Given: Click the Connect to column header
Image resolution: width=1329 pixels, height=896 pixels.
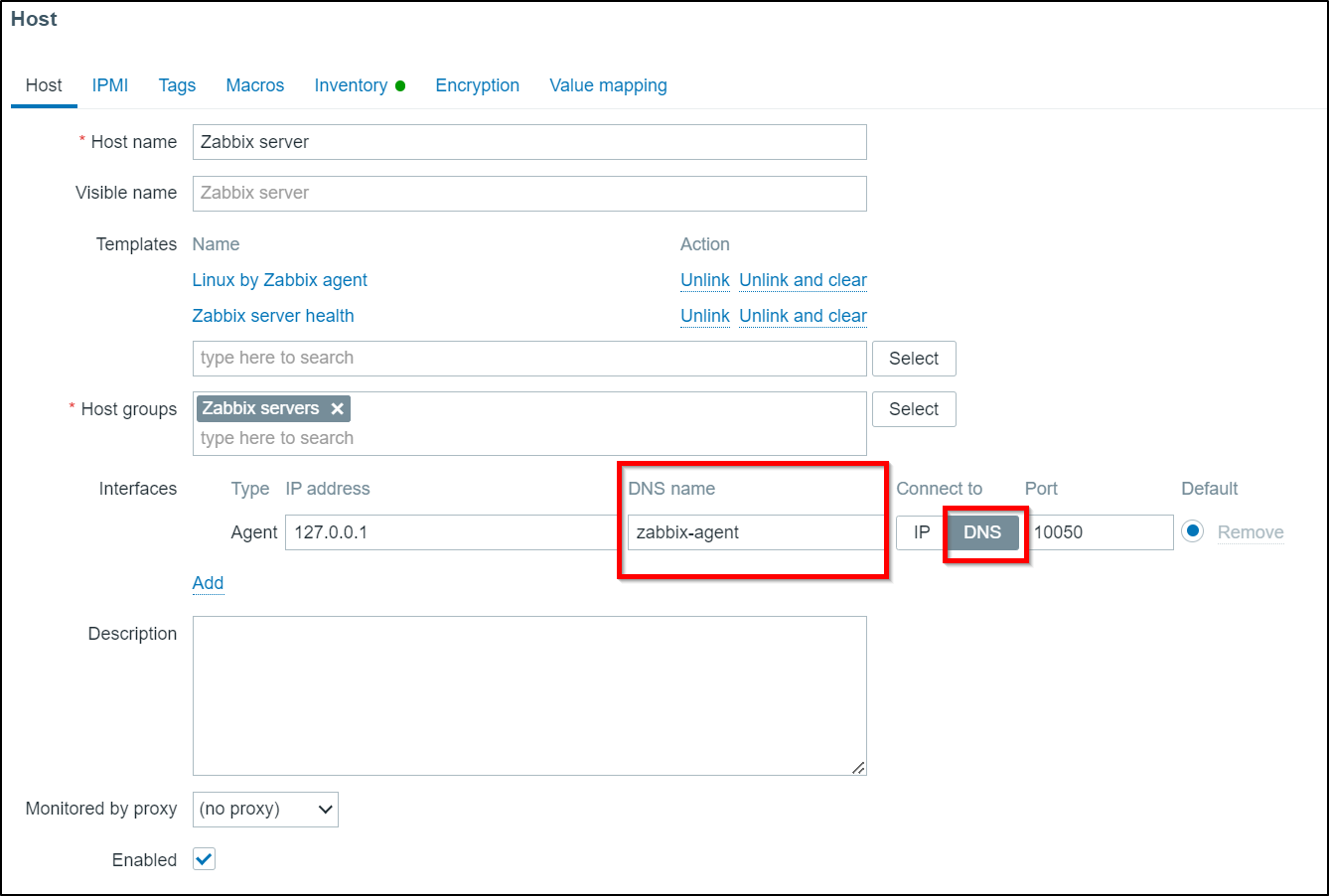Looking at the screenshot, I should coord(940,489).
